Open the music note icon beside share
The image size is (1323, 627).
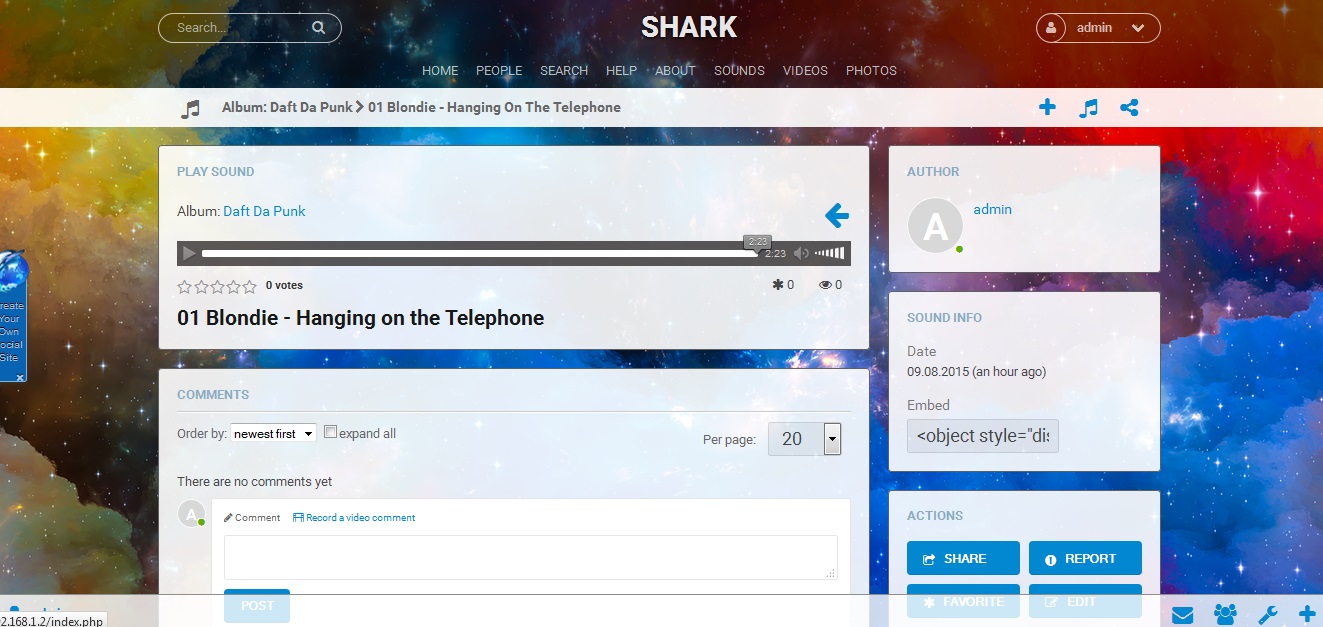point(1089,107)
